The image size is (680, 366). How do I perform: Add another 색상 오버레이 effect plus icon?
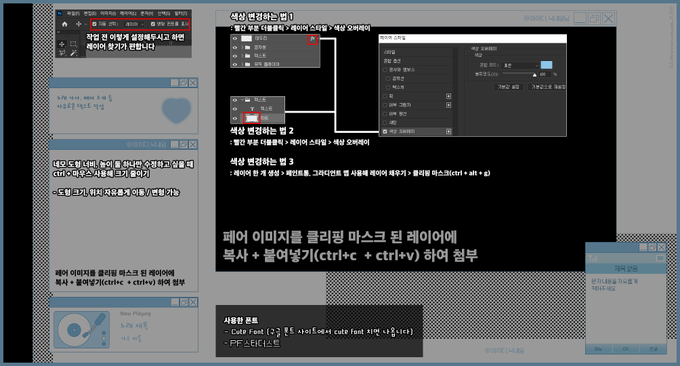point(448,131)
